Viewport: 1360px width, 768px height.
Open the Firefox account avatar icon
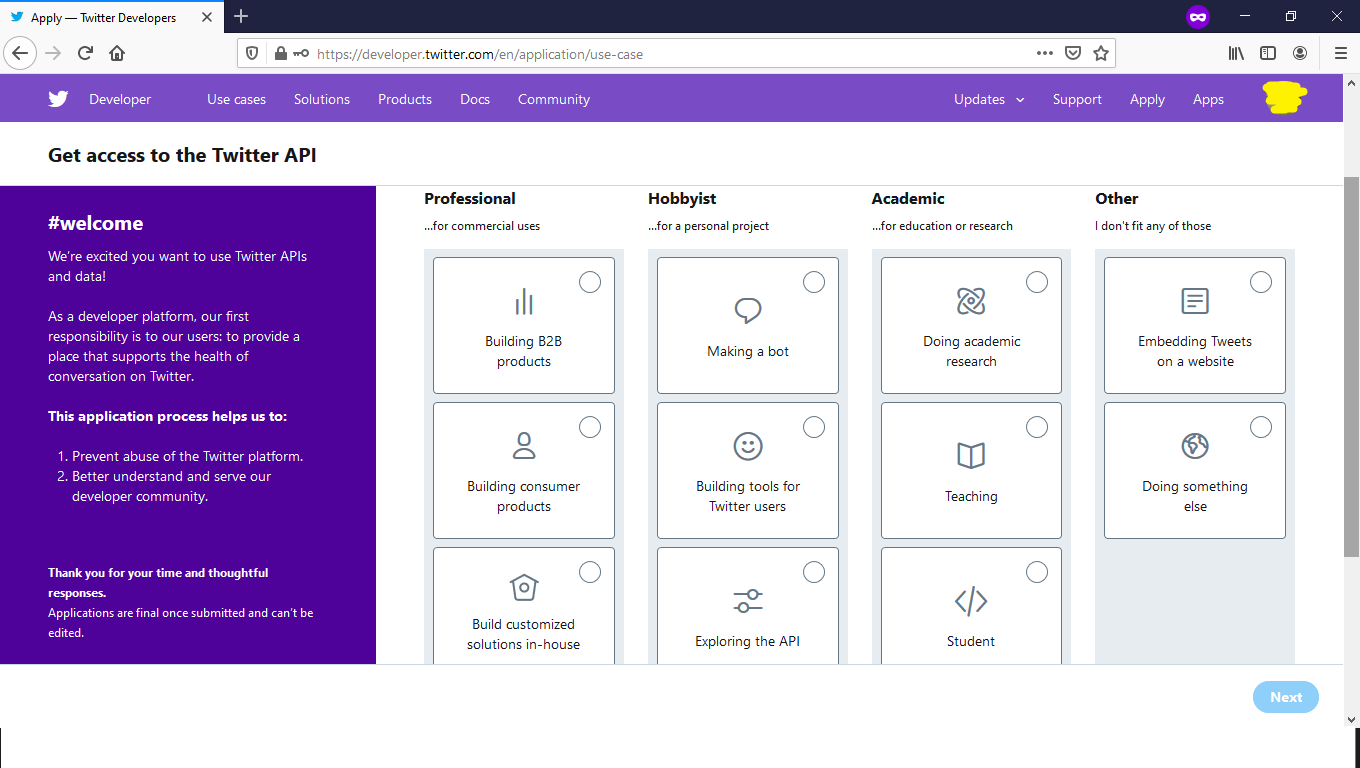(1300, 54)
